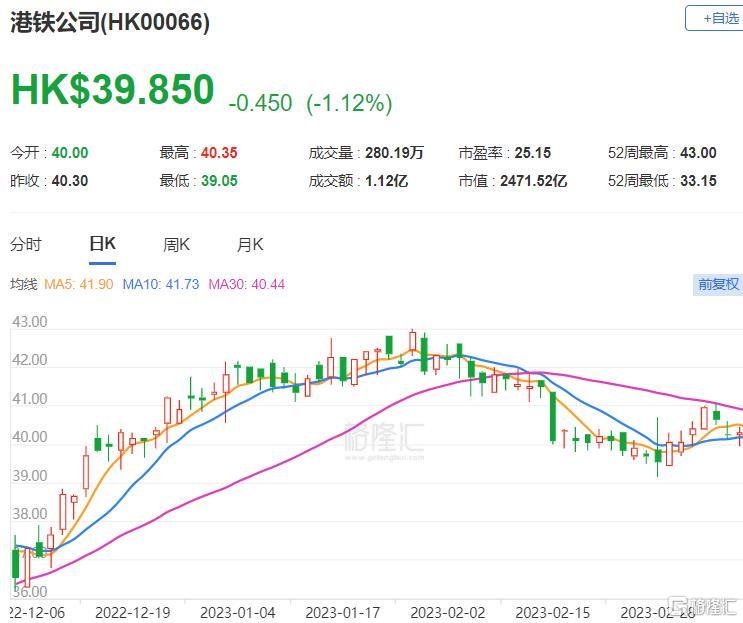Click the 42.00 y-axis price label

tap(30, 360)
